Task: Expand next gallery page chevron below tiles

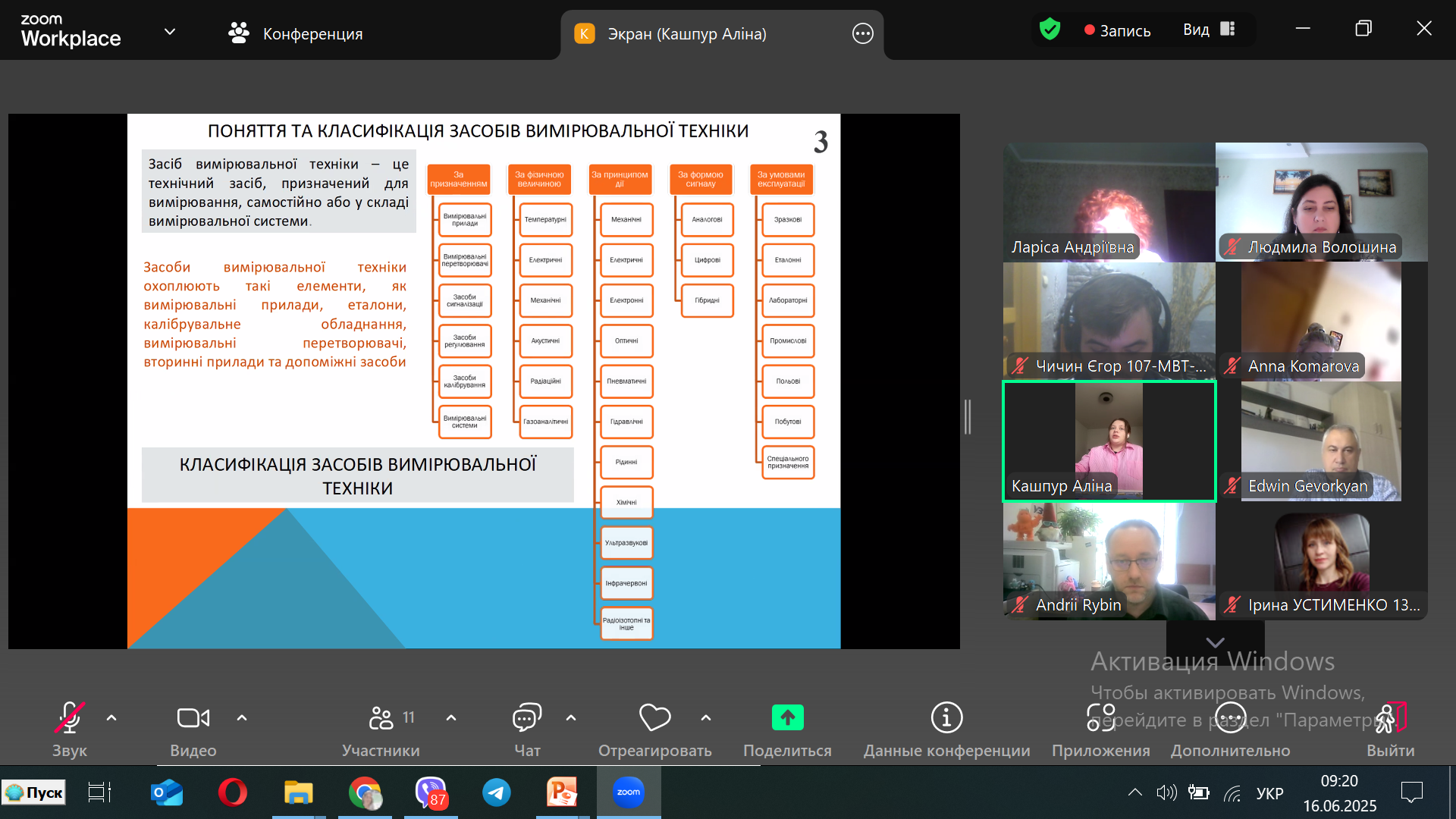Action: coord(1215,642)
